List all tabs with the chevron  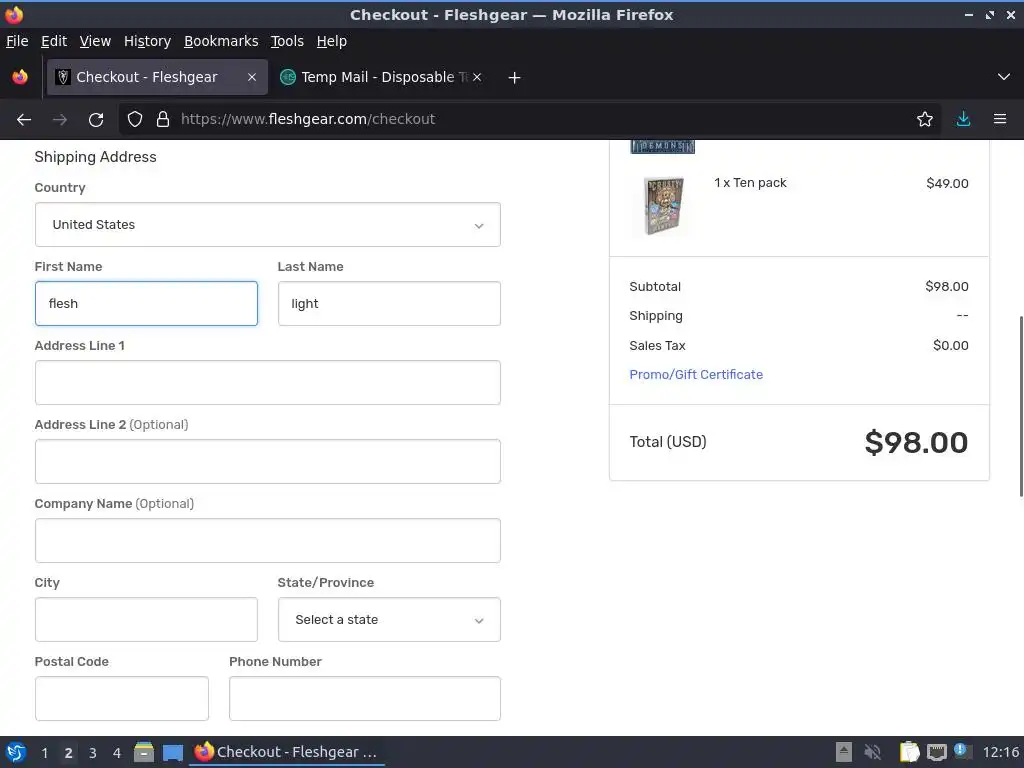1004,77
